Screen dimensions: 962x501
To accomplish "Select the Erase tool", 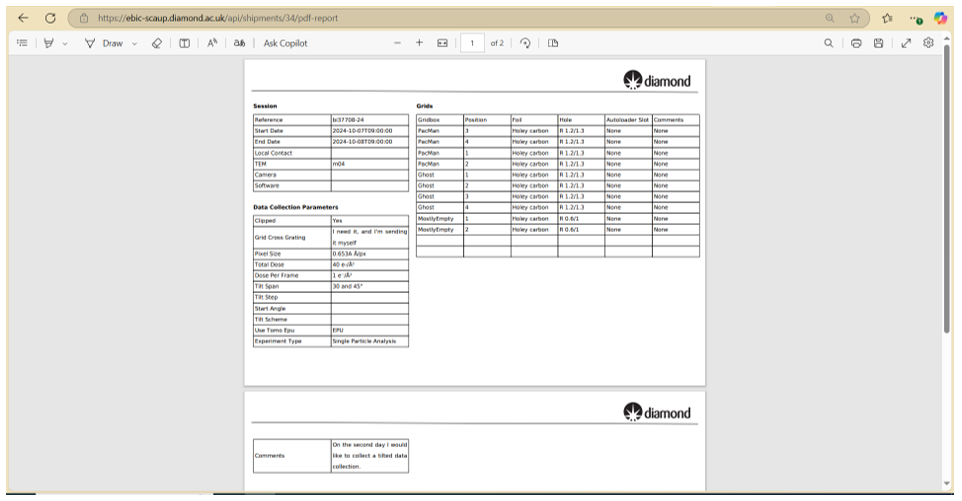I will (157, 43).
